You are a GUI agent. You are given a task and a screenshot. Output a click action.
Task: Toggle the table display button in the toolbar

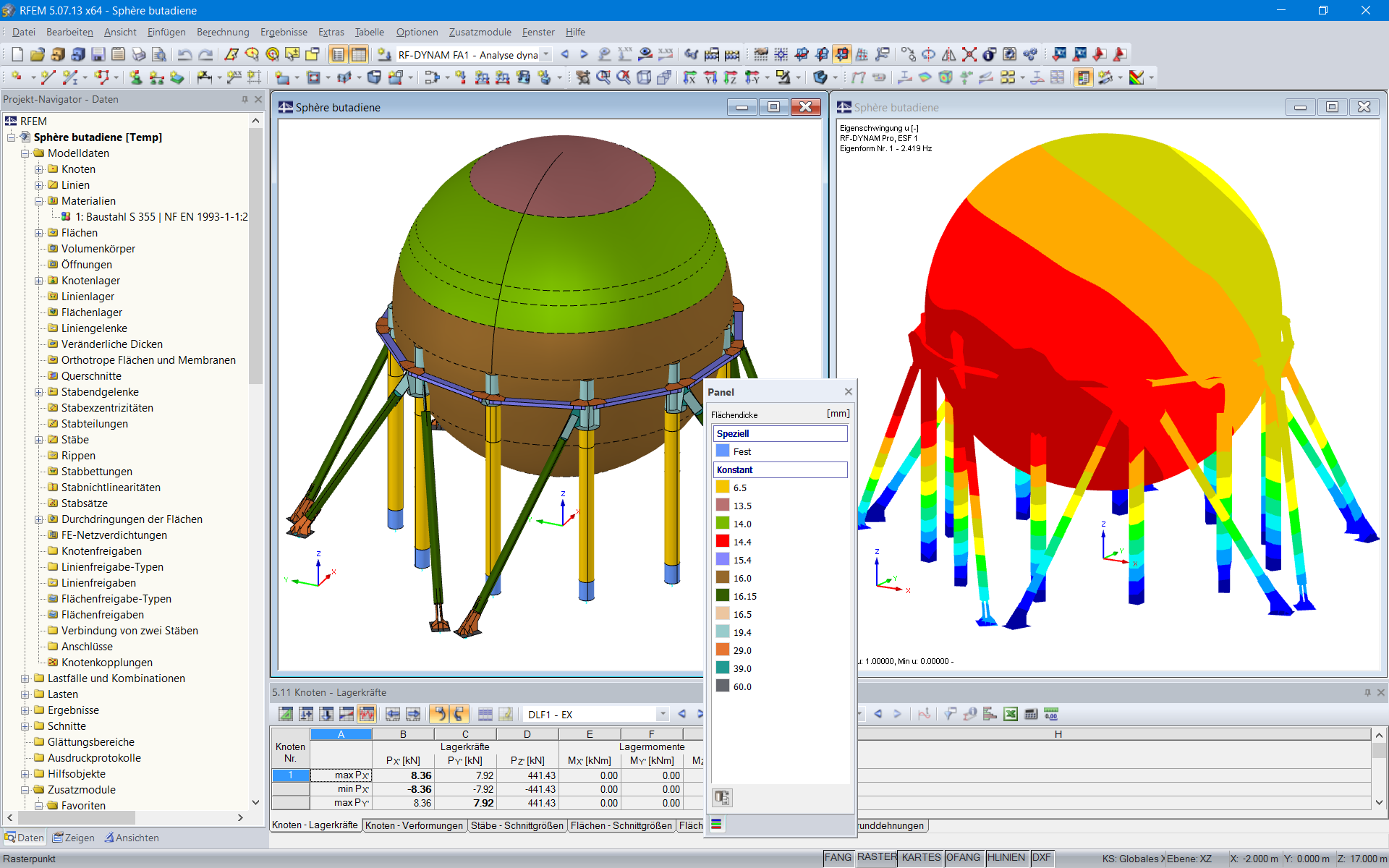click(x=359, y=54)
